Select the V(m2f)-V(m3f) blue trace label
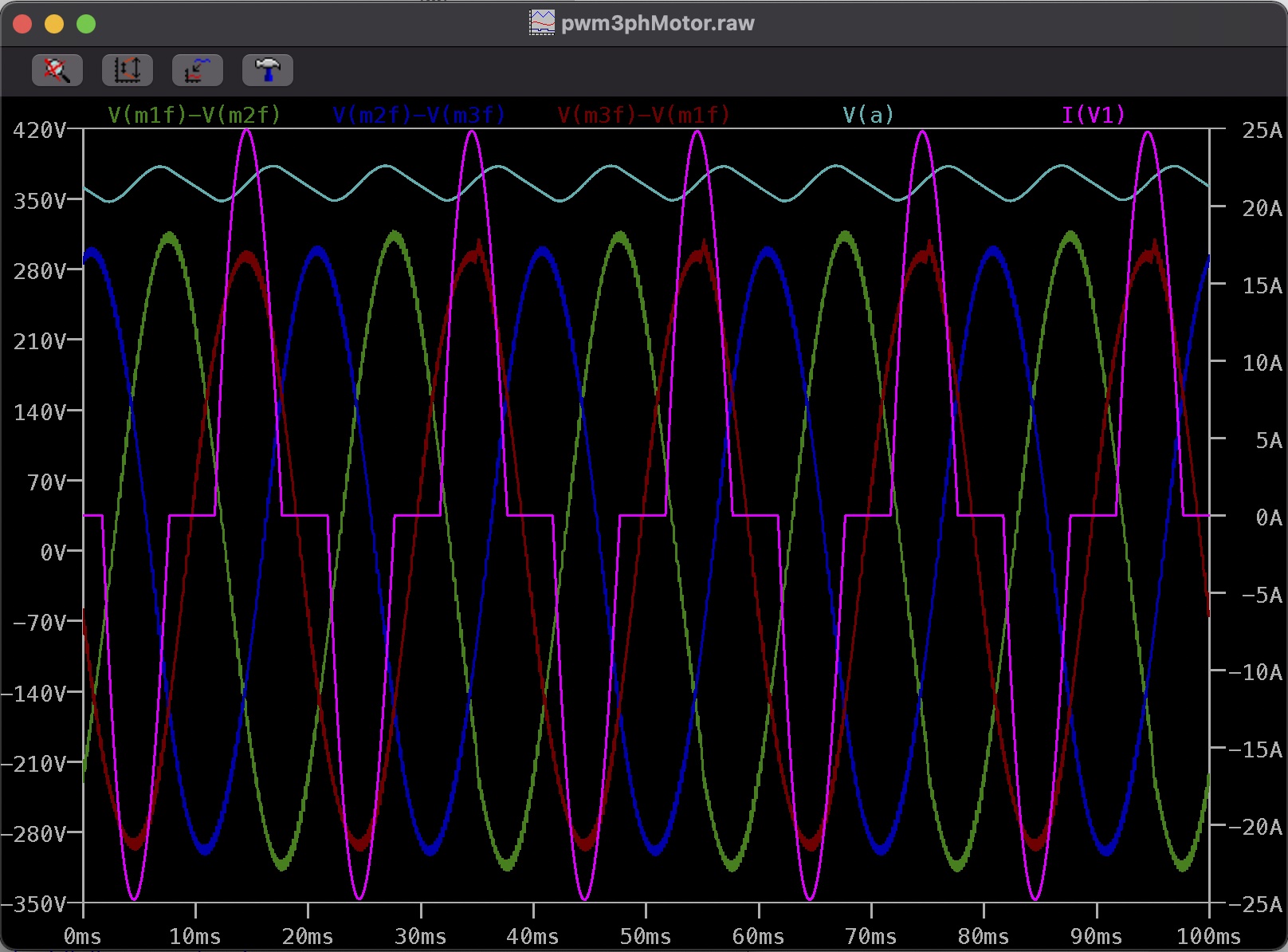 [419, 116]
